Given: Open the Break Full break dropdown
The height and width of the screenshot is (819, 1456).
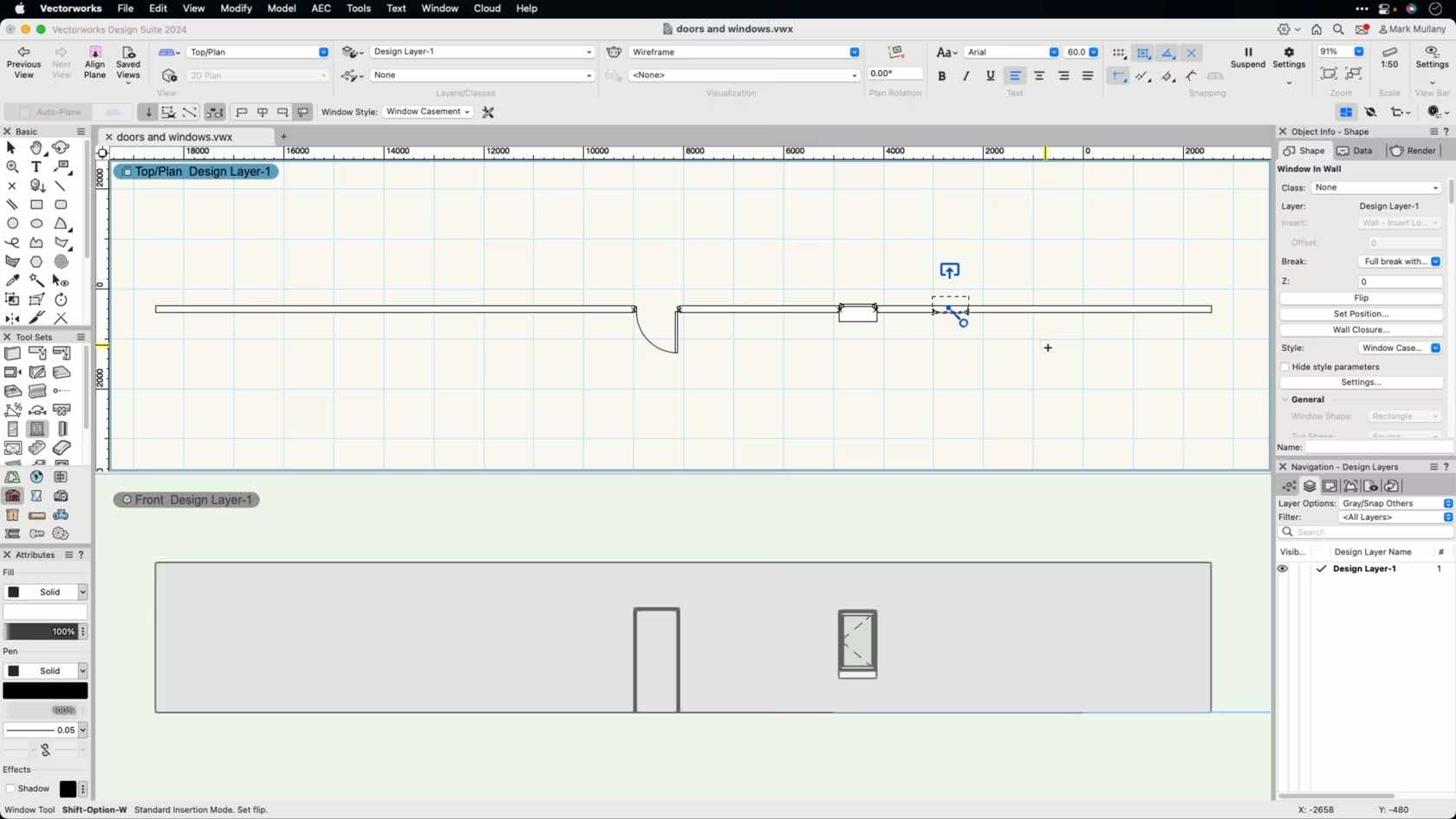Looking at the screenshot, I should coord(1400,262).
